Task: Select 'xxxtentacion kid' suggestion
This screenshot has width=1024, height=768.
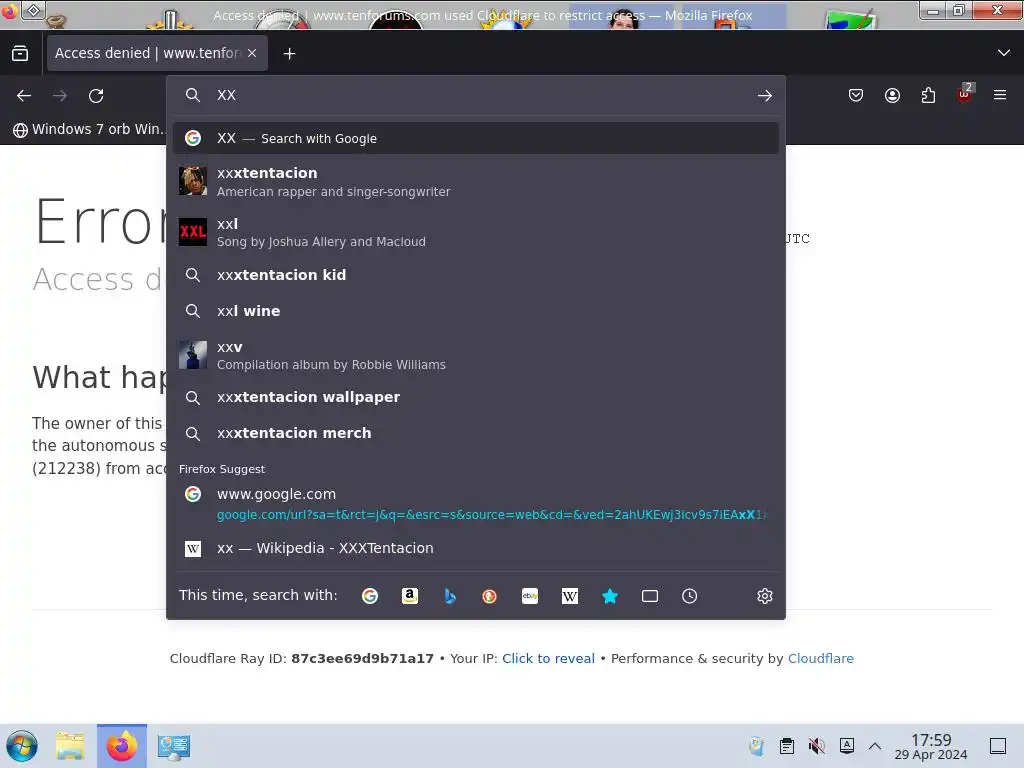Action: pos(475,275)
